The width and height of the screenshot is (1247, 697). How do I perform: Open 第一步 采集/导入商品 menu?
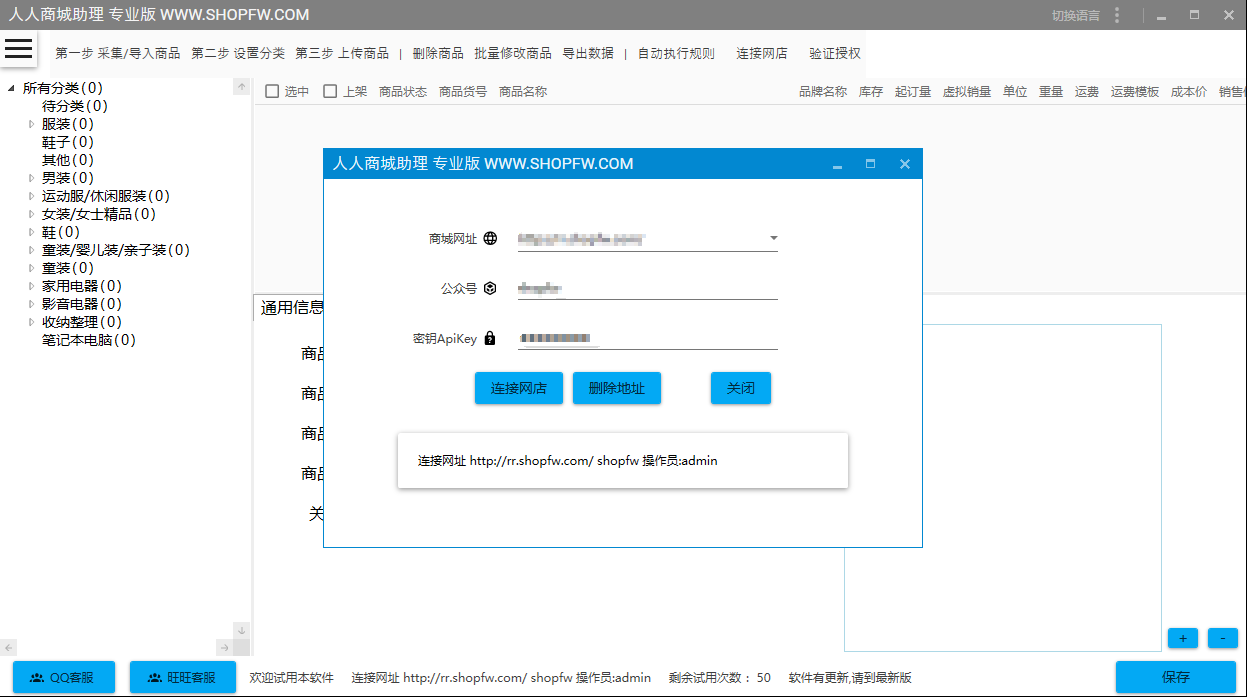(118, 54)
